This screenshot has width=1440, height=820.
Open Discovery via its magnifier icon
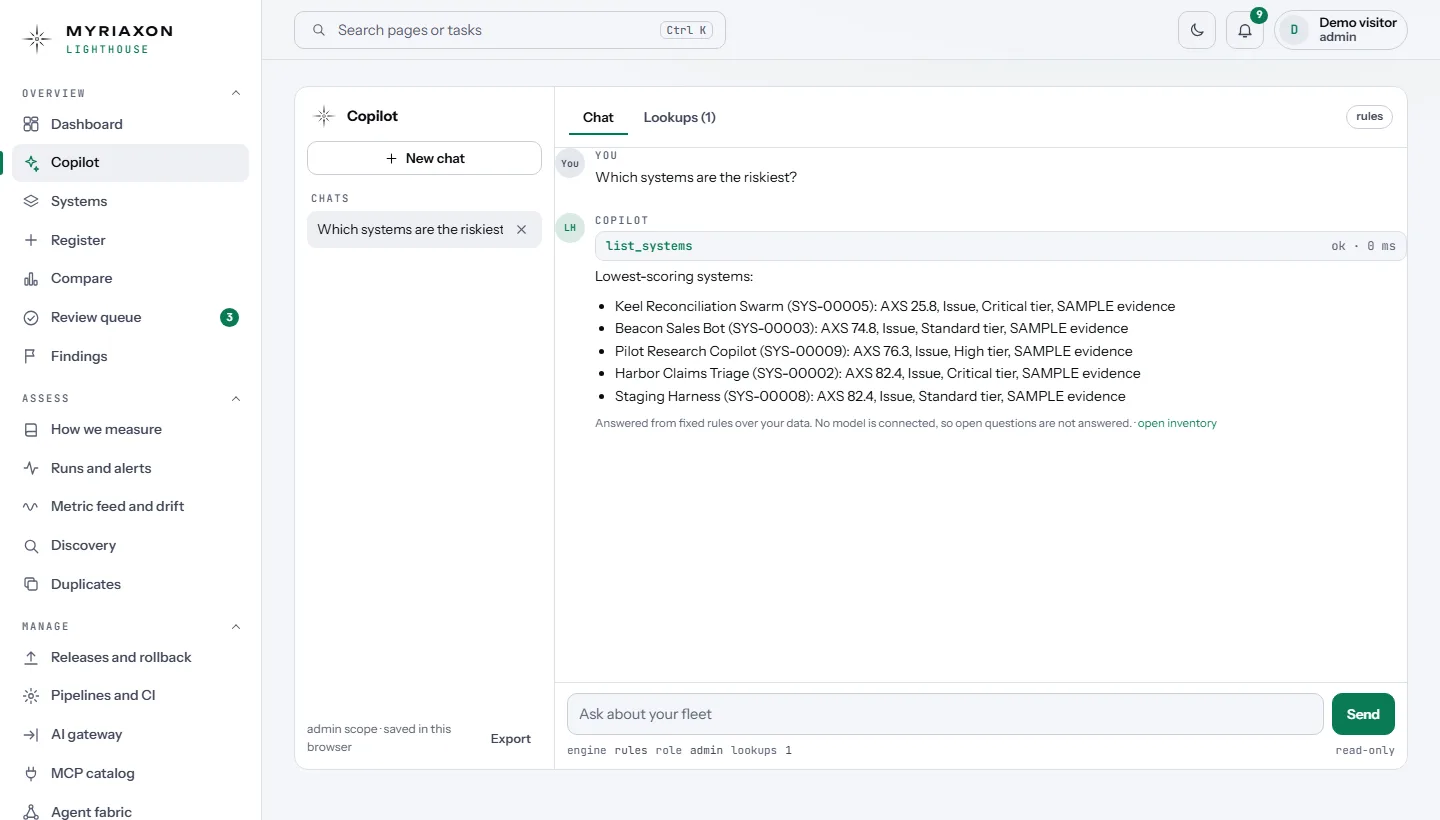31,545
